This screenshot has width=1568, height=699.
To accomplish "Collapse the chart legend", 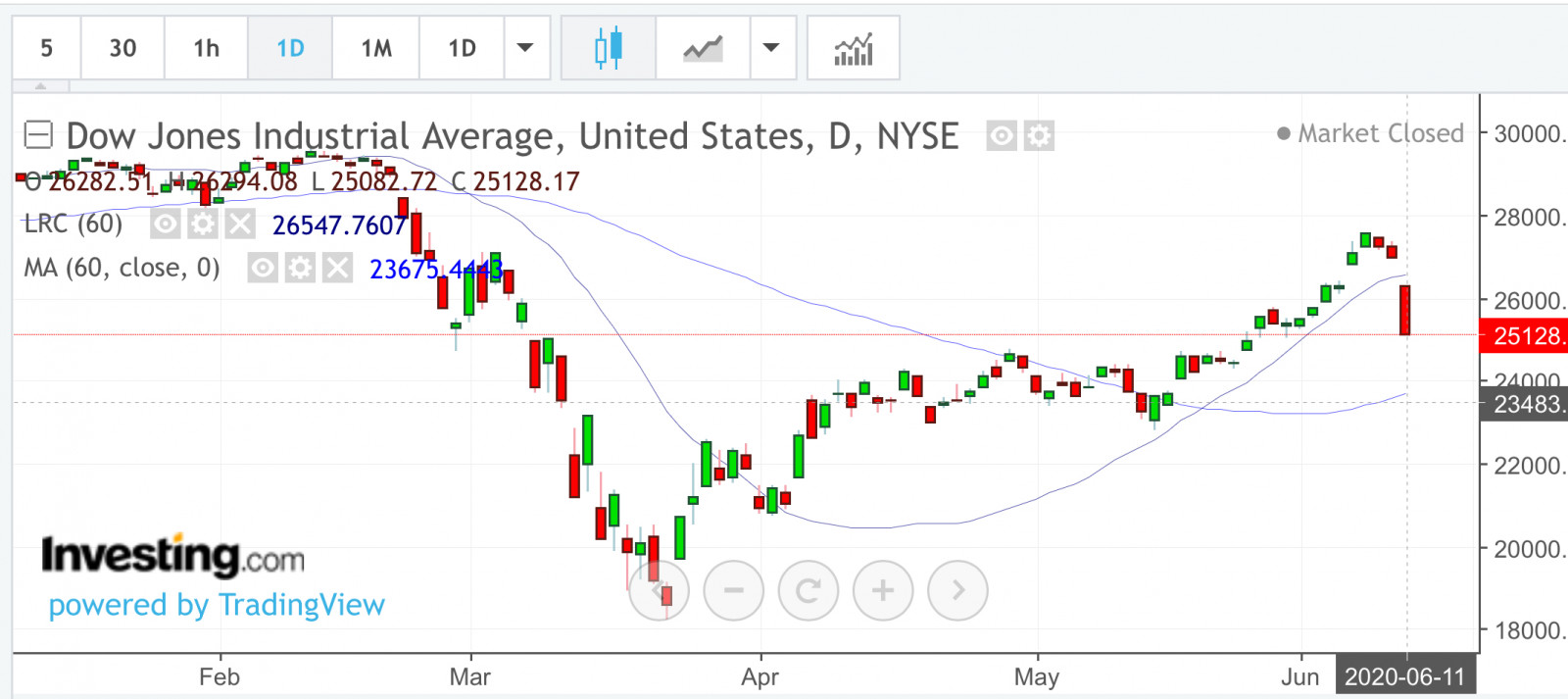I will [37, 134].
